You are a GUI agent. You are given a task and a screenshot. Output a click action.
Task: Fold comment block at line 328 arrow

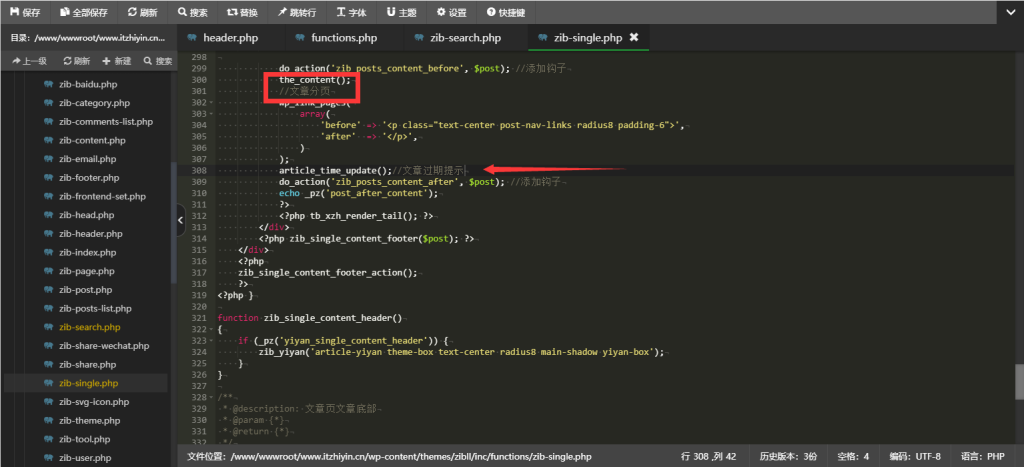click(x=211, y=397)
